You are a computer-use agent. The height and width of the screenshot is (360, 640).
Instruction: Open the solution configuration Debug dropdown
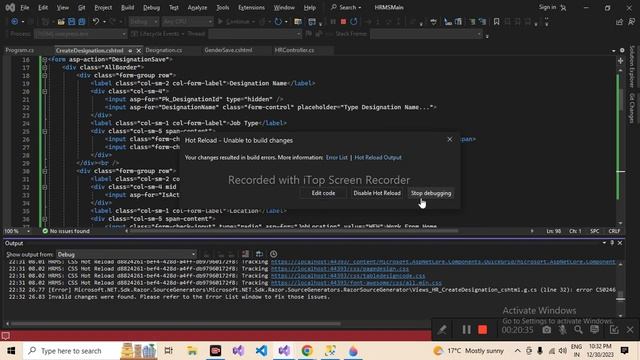point(144,21)
